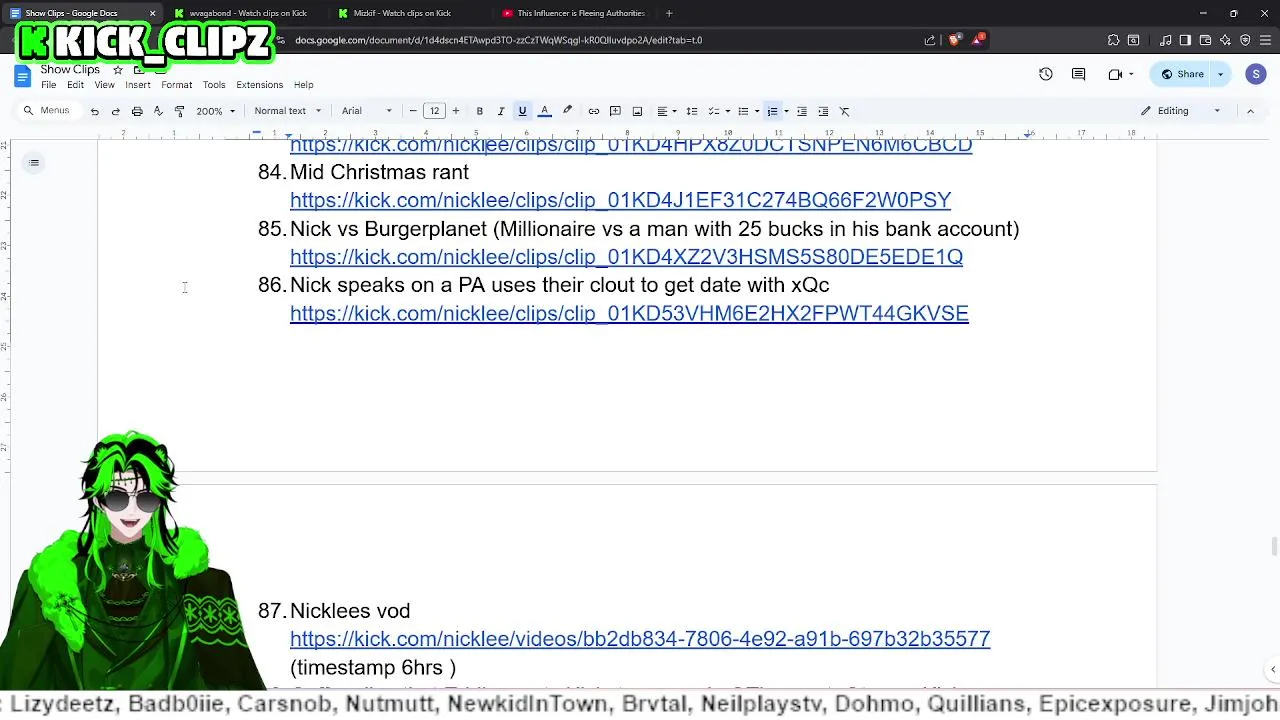The image size is (1280, 720).
Task: Increase the indent
Action: [x=823, y=111]
